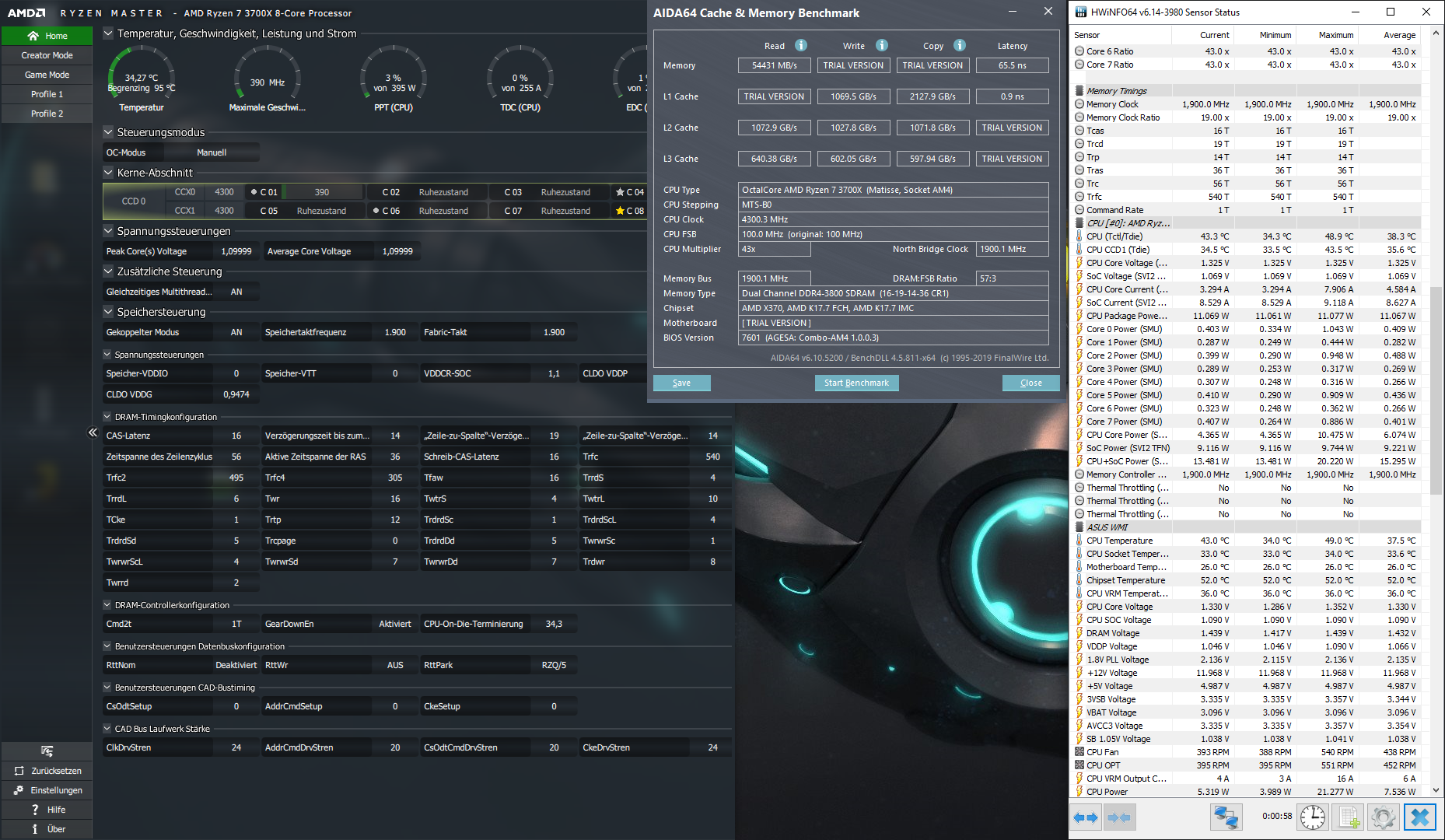Toggle Gleichzeitiges Multithreading AN value
The height and width of the screenshot is (840, 1445).
pos(236,292)
